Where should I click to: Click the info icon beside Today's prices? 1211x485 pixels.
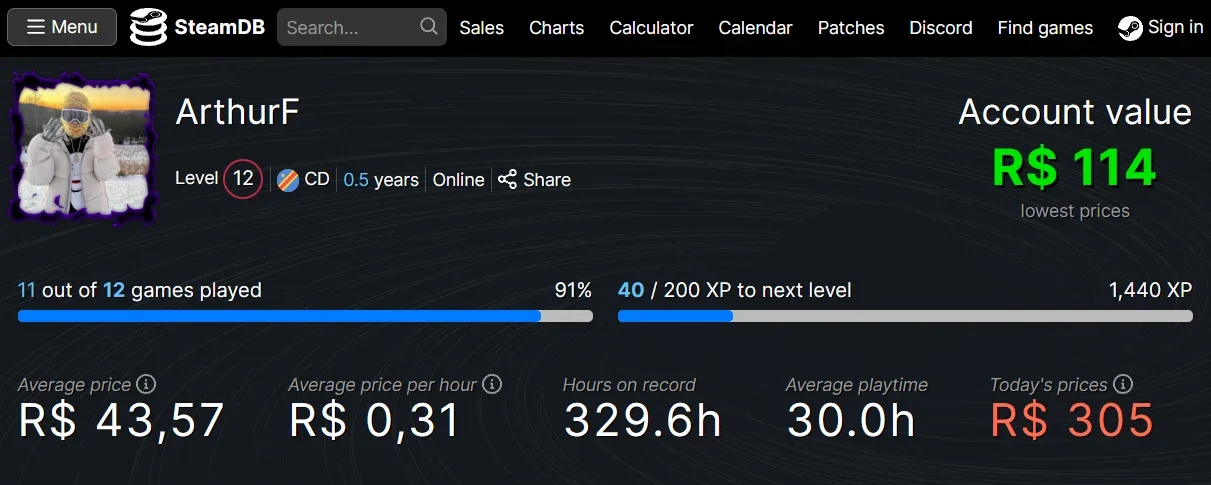click(1123, 384)
